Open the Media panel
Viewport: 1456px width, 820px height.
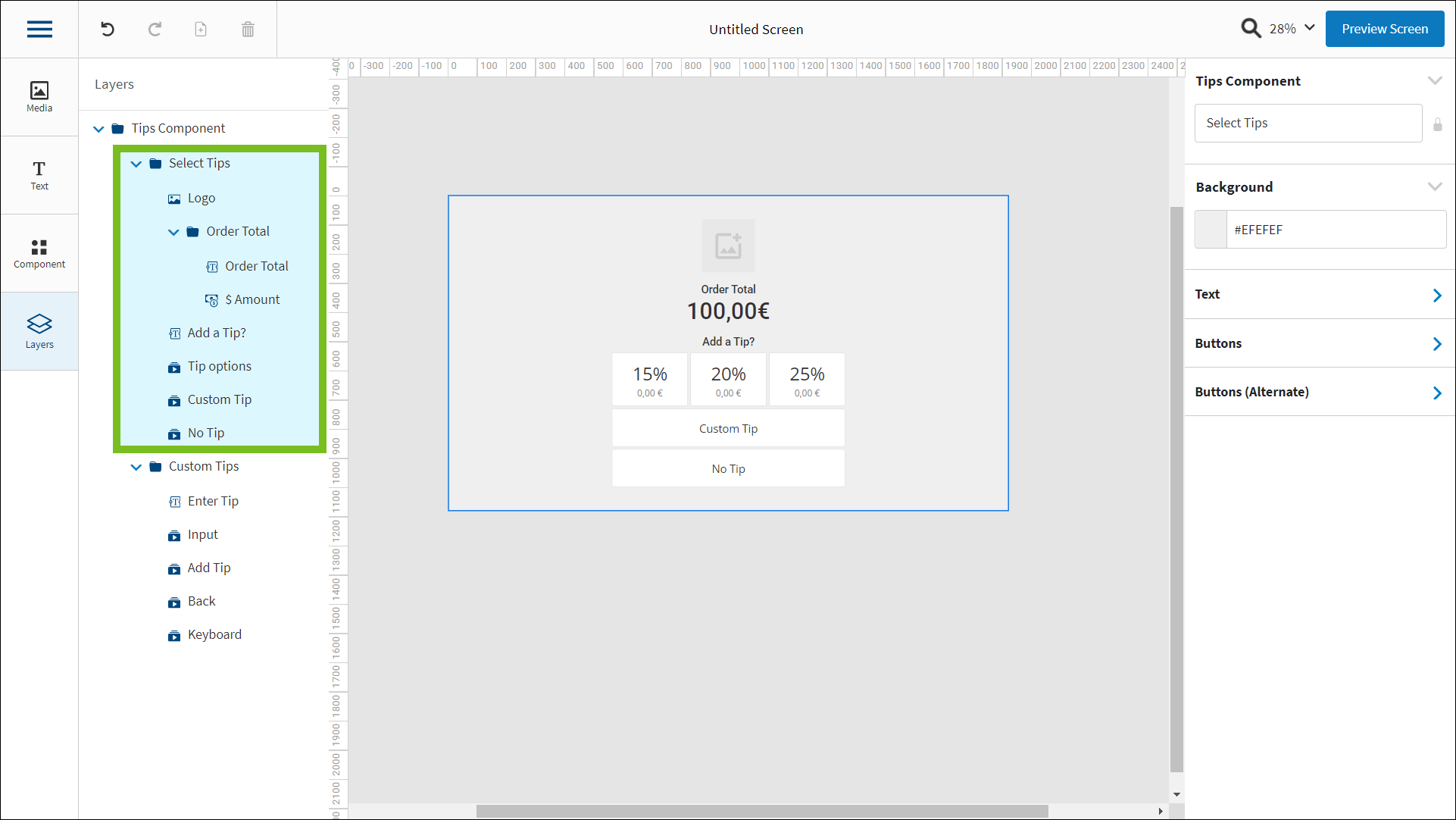39,97
